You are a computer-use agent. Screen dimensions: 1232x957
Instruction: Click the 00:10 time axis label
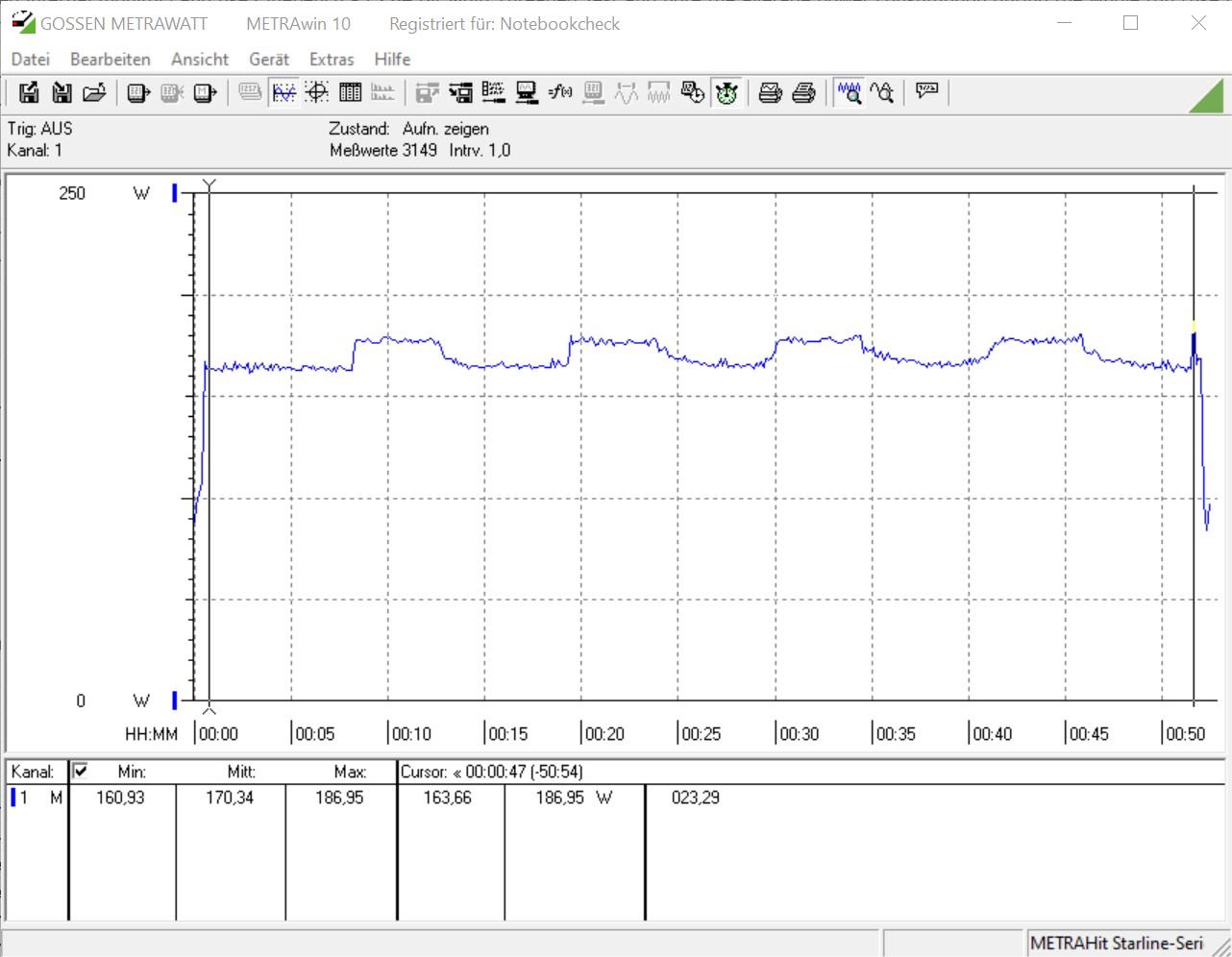[411, 734]
